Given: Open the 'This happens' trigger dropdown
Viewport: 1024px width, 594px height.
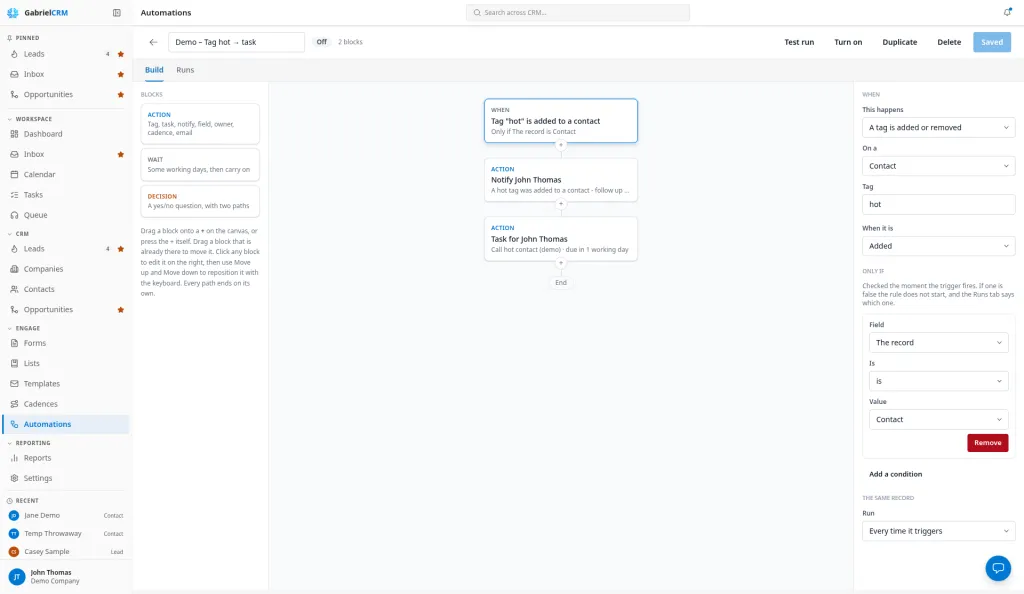Looking at the screenshot, I should pos(938,128).
